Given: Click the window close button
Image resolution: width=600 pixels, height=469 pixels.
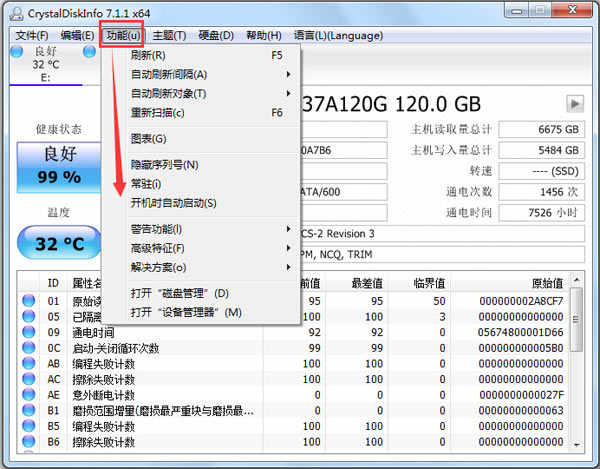Looking at the screenshot, I should click(x=572, y=10).
